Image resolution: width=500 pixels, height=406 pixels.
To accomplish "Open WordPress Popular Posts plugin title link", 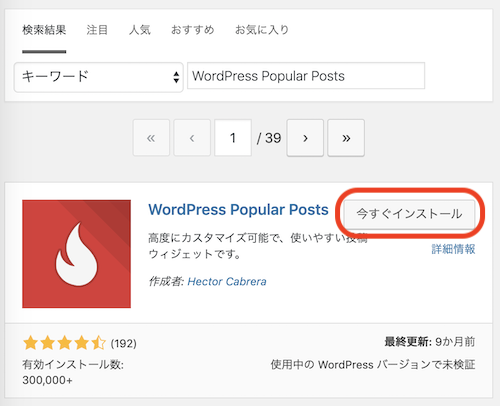I will 238,210.
